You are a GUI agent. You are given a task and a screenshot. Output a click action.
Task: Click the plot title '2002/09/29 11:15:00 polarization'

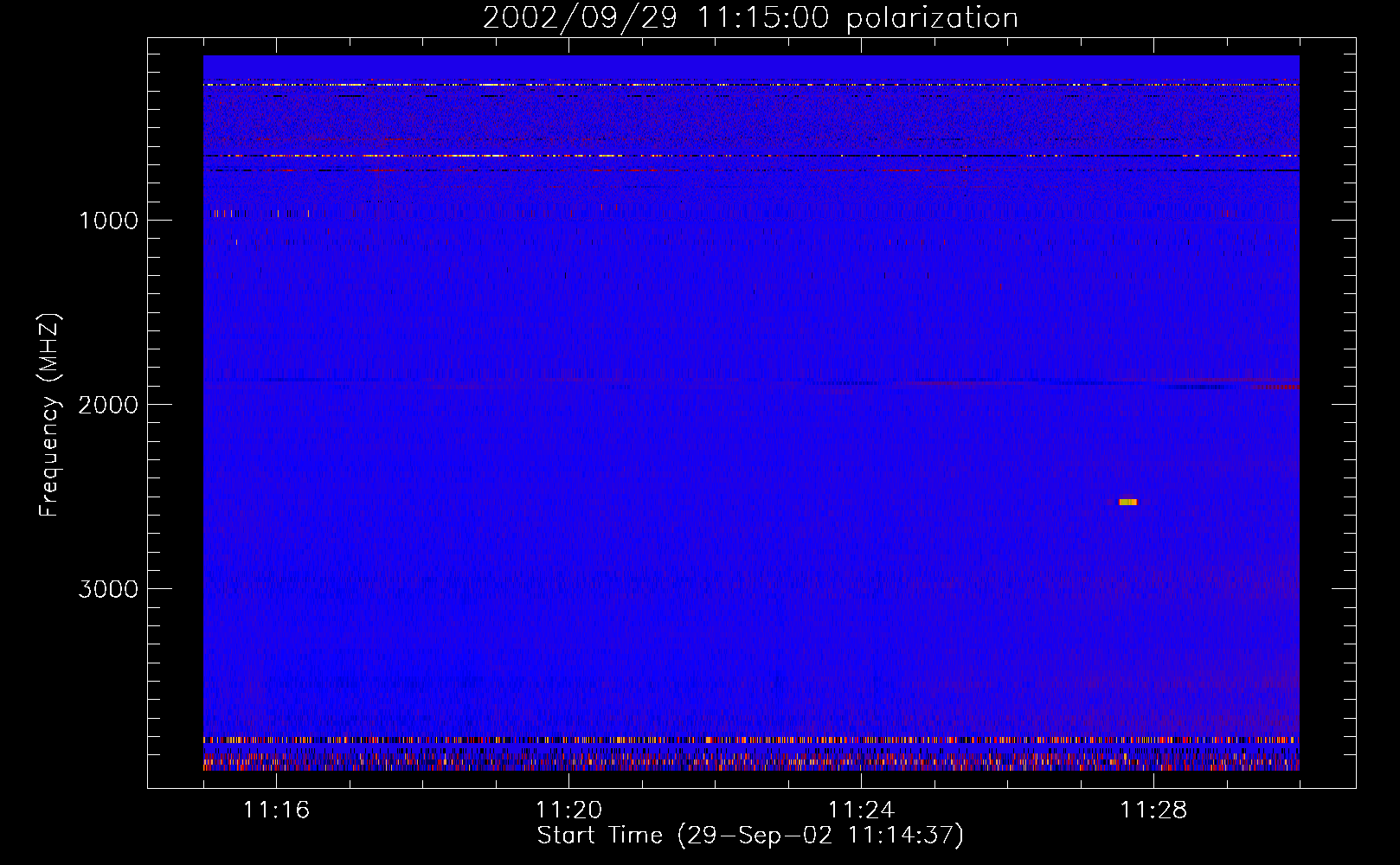coord(750,18)
